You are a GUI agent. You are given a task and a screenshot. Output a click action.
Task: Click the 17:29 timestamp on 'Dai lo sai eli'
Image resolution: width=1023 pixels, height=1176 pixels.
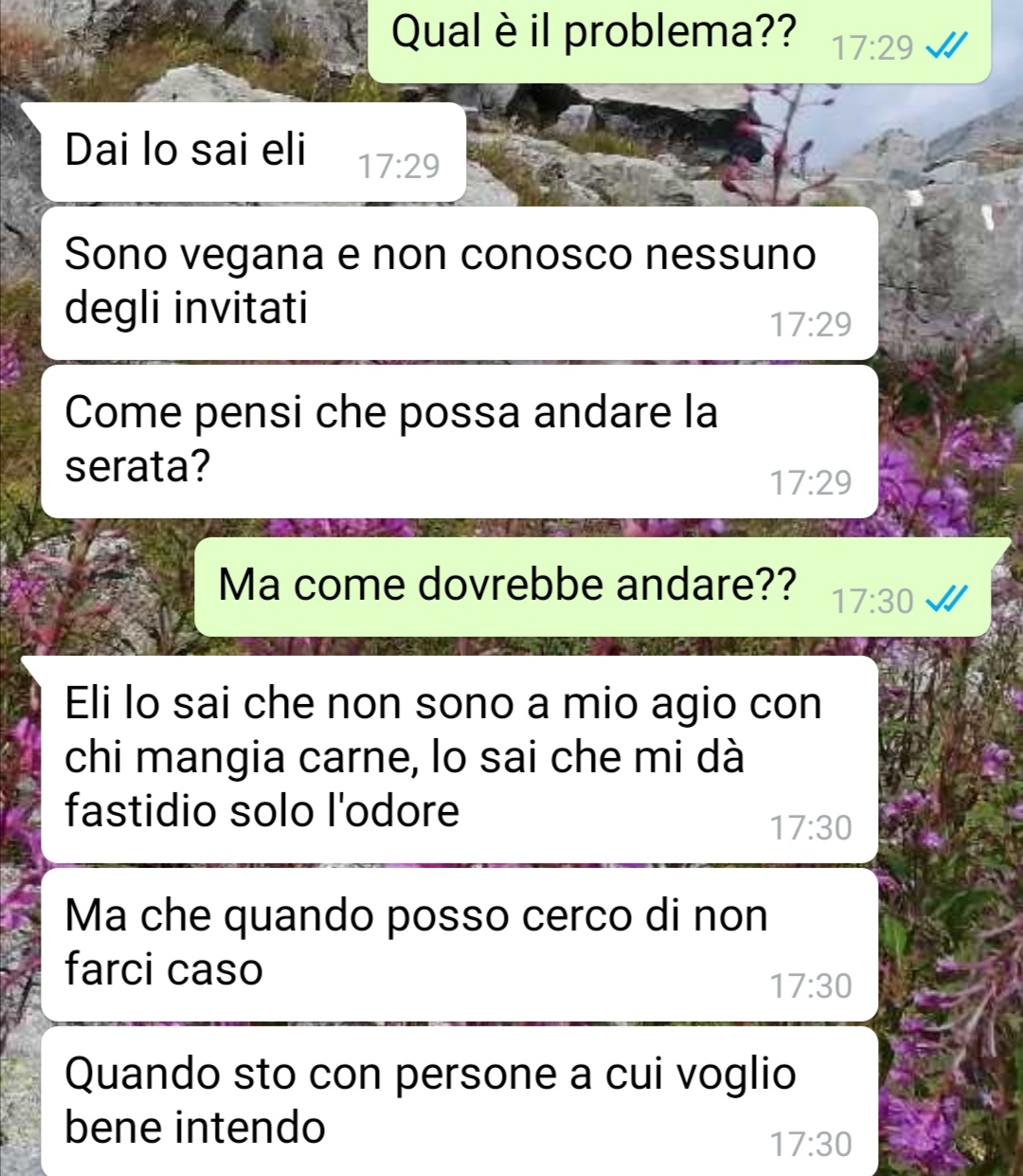point(399,167)
